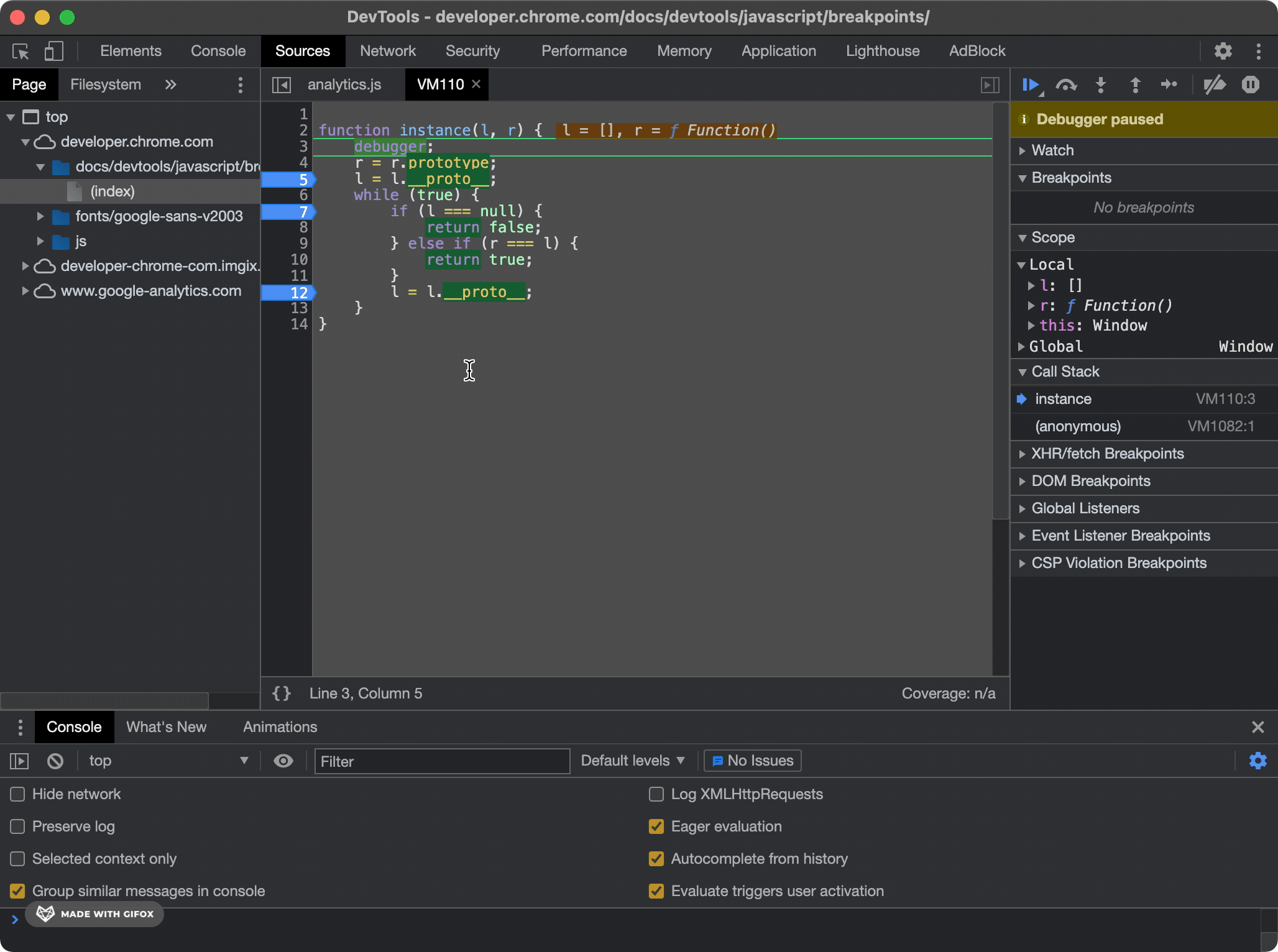Click inspect element selector icon

(x=21, y=51)
